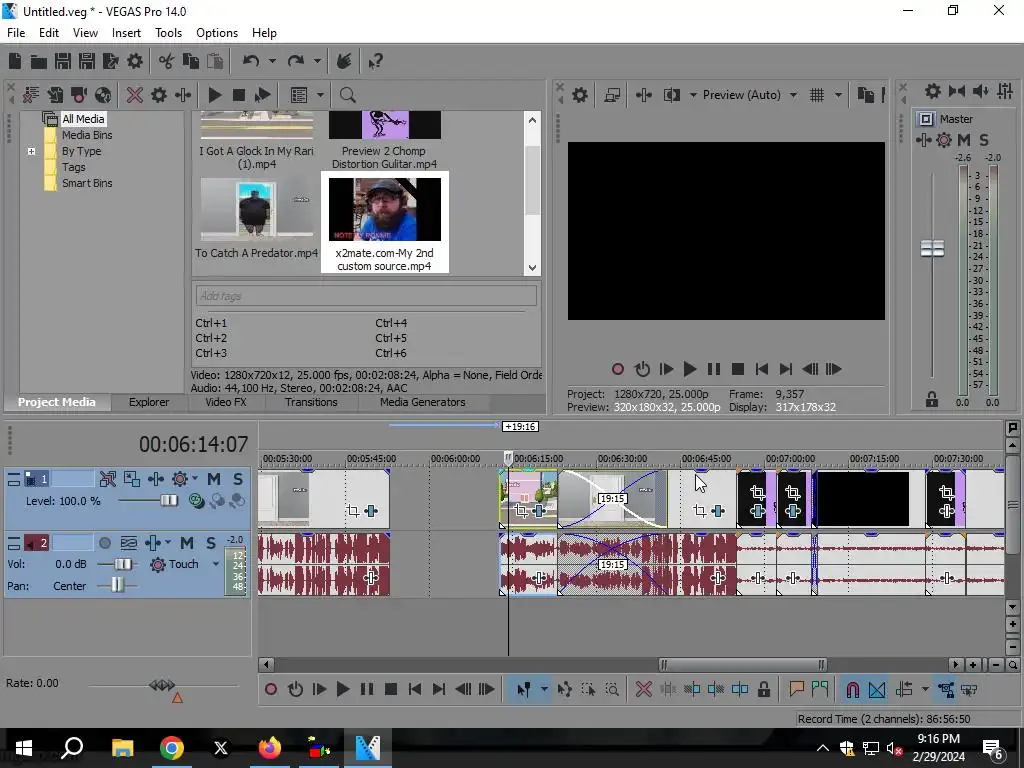Click Preview on external monitor icon
This screenshot has height=768, width=1024.
pos(612,95)
